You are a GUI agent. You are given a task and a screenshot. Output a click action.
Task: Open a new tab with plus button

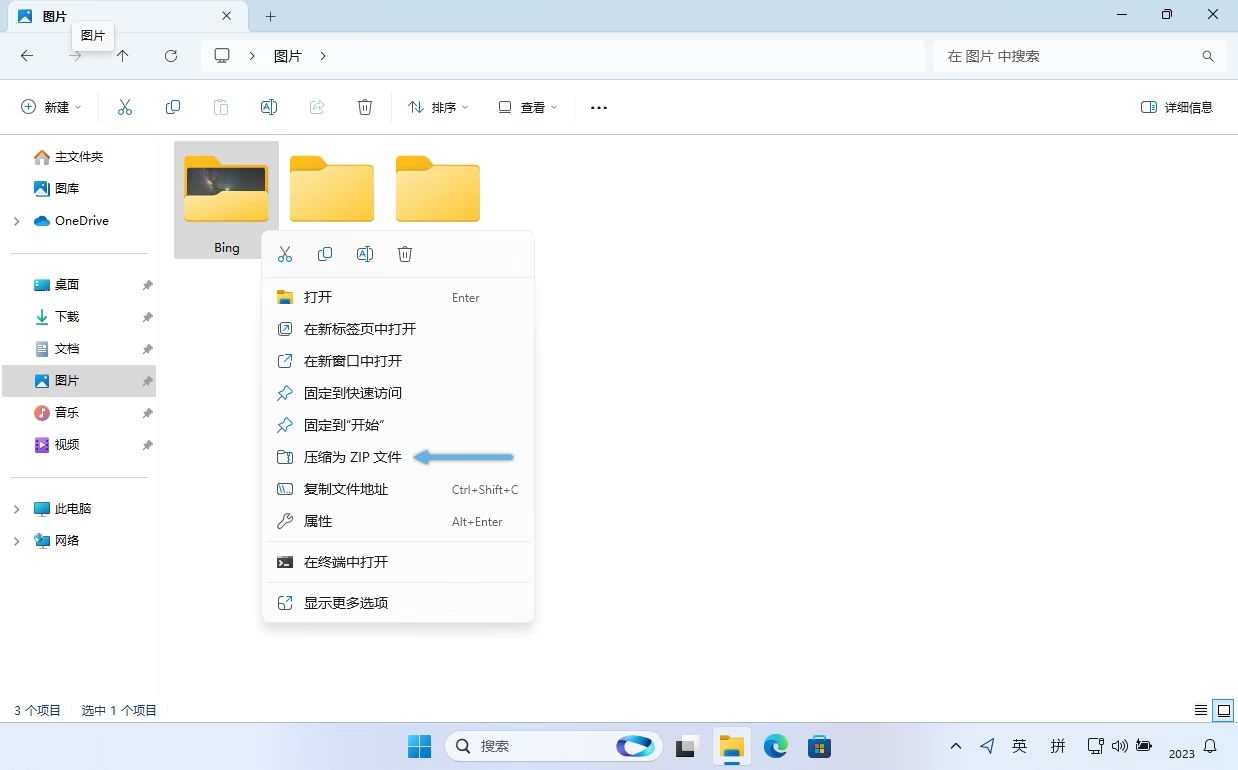point(270,16)
